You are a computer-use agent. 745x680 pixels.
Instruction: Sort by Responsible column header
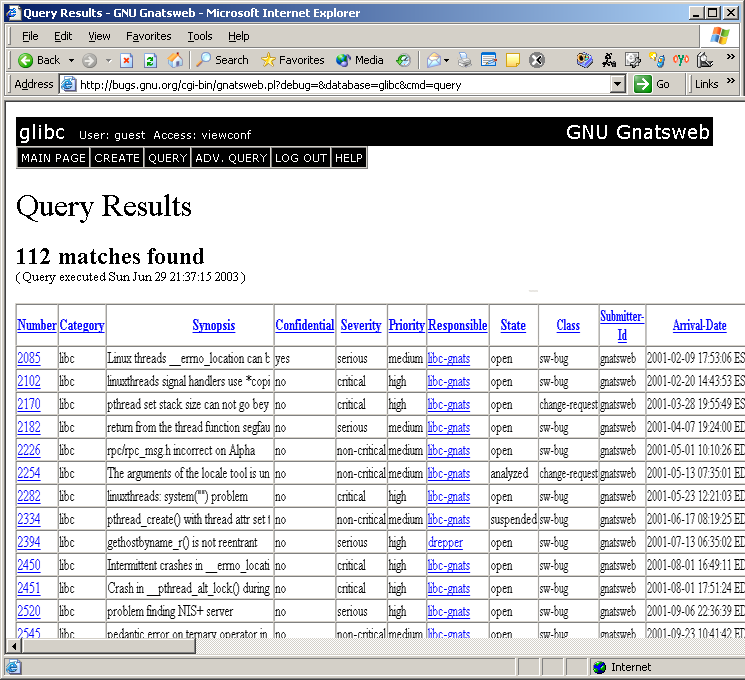pos(458,326)
